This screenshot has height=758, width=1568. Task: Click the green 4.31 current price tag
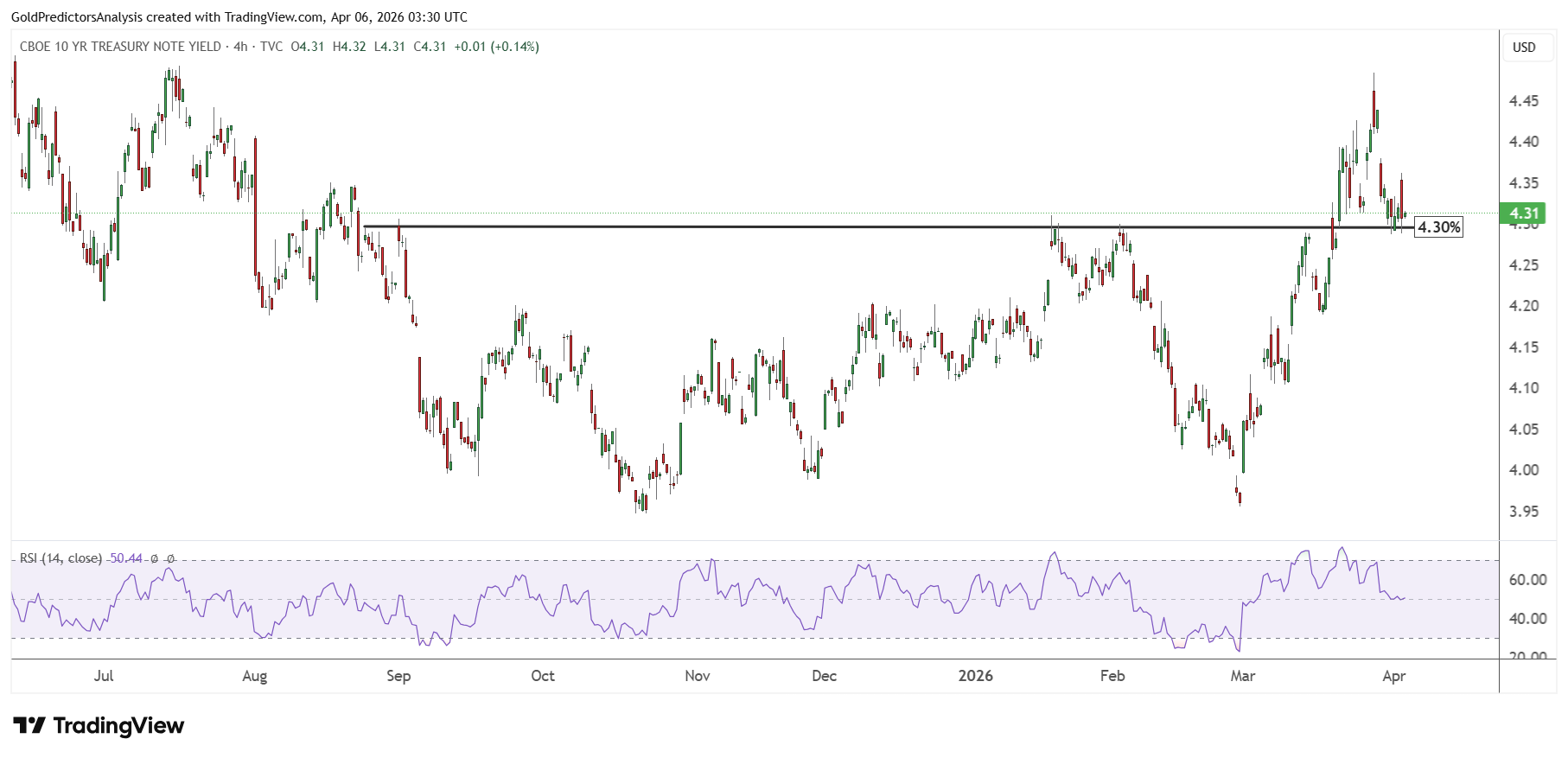[x=1524, y=213]
